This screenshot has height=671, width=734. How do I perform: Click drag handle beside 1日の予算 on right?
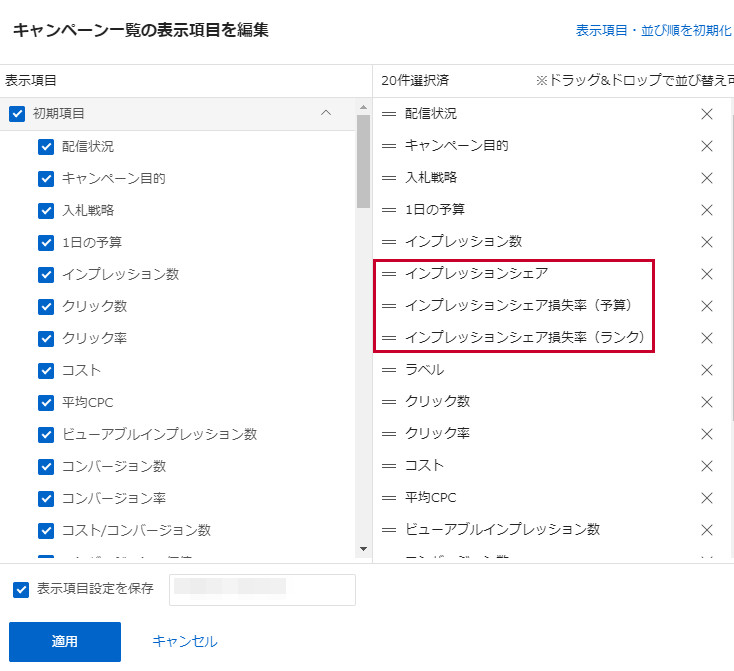(x=389, y=210)
